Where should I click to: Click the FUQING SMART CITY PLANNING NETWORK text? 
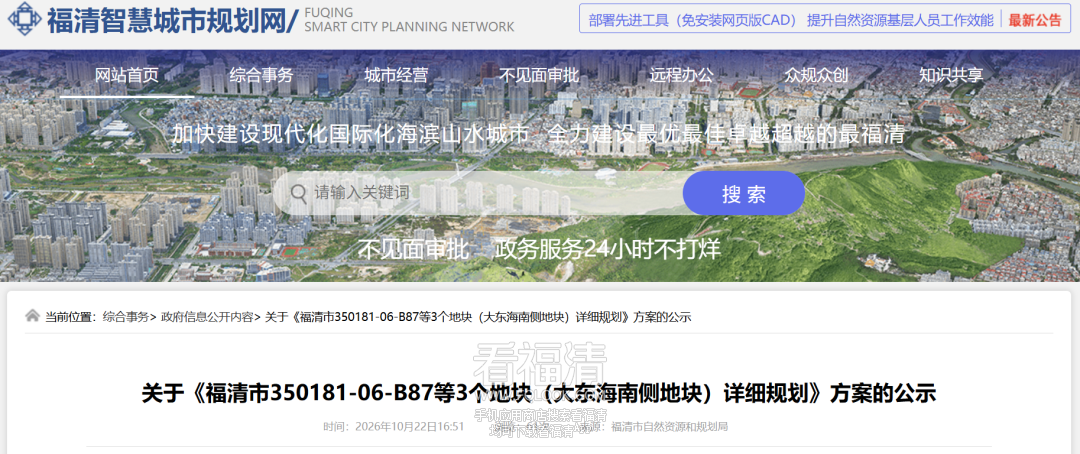click(409, 20)
